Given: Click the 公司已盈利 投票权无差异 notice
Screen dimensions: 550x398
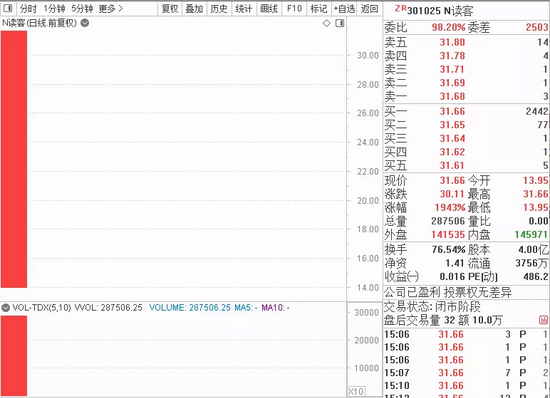Looking at the screenshot, I should tap(448, 292).
